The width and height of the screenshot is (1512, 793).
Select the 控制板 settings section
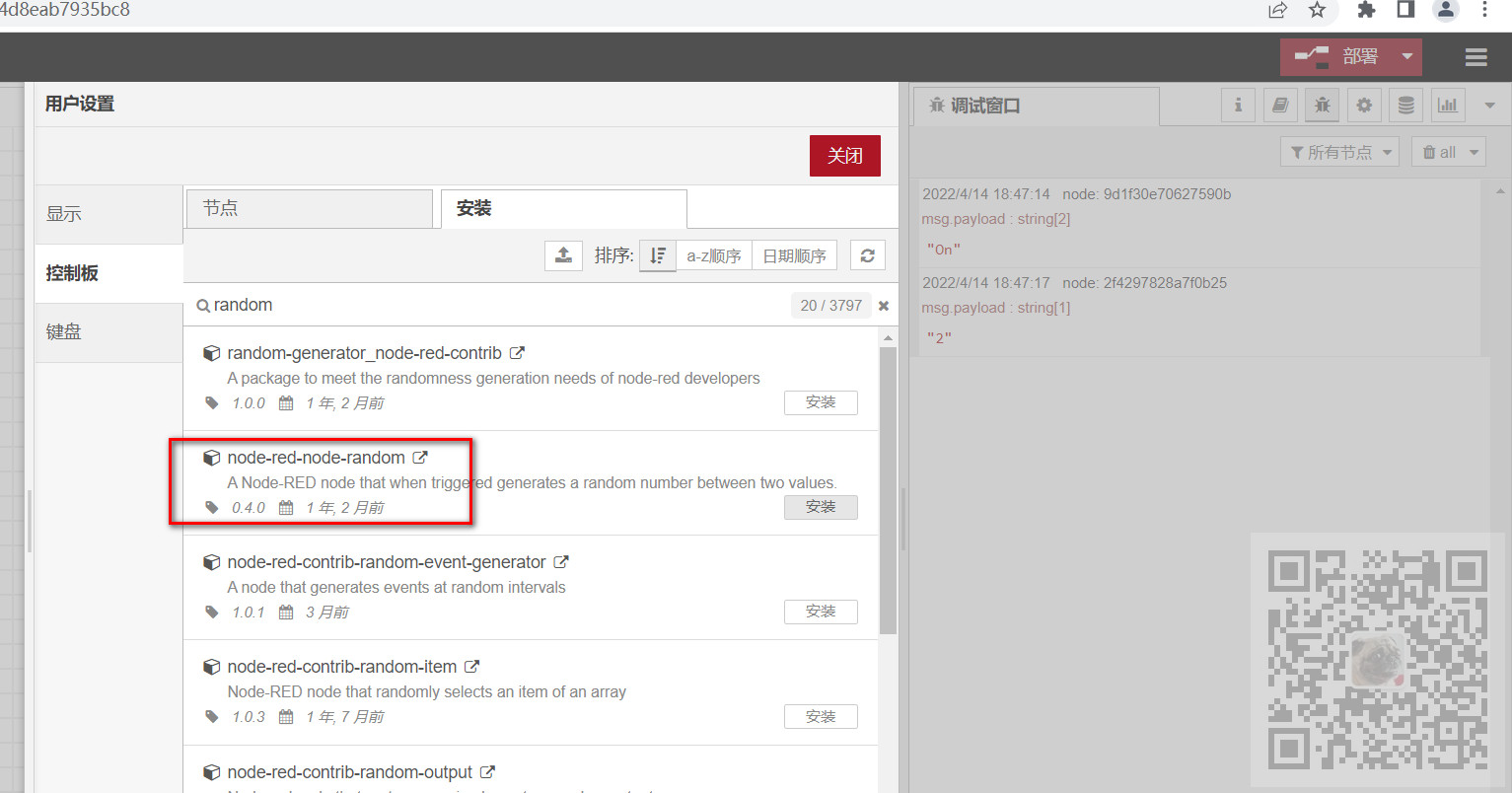108,273
